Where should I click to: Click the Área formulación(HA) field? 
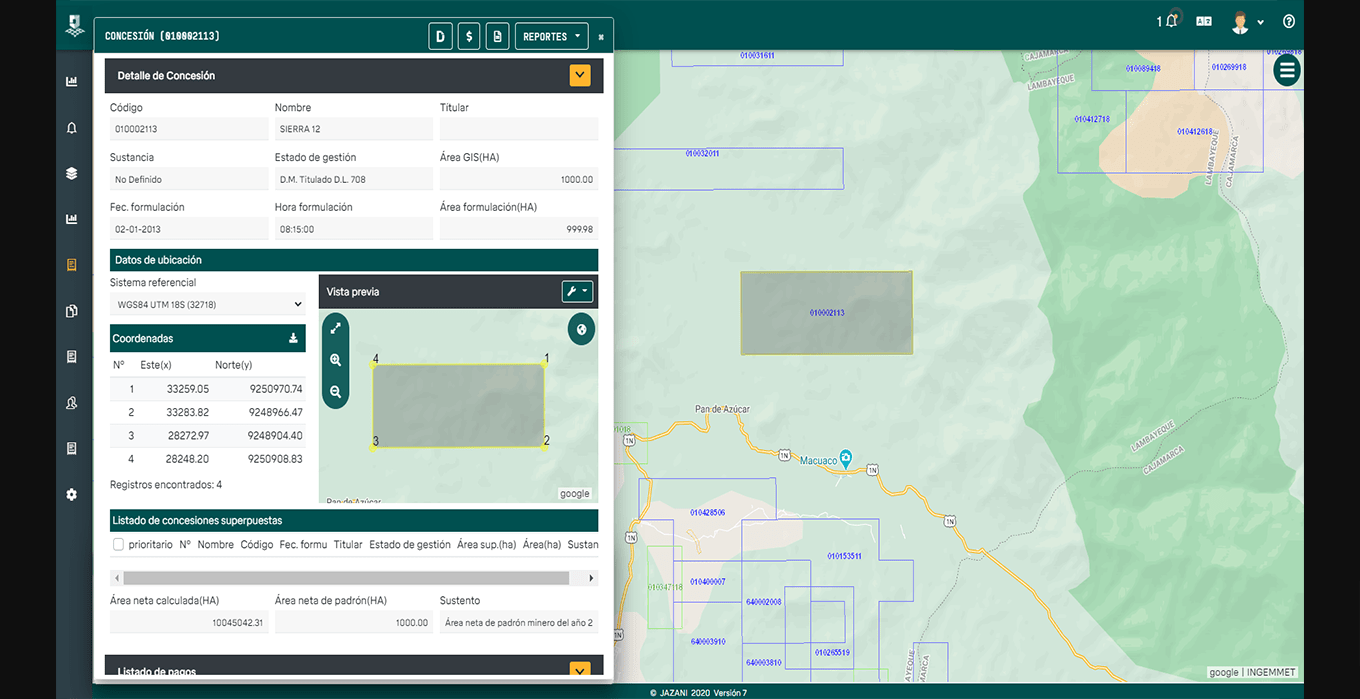[x=519, y=229]
